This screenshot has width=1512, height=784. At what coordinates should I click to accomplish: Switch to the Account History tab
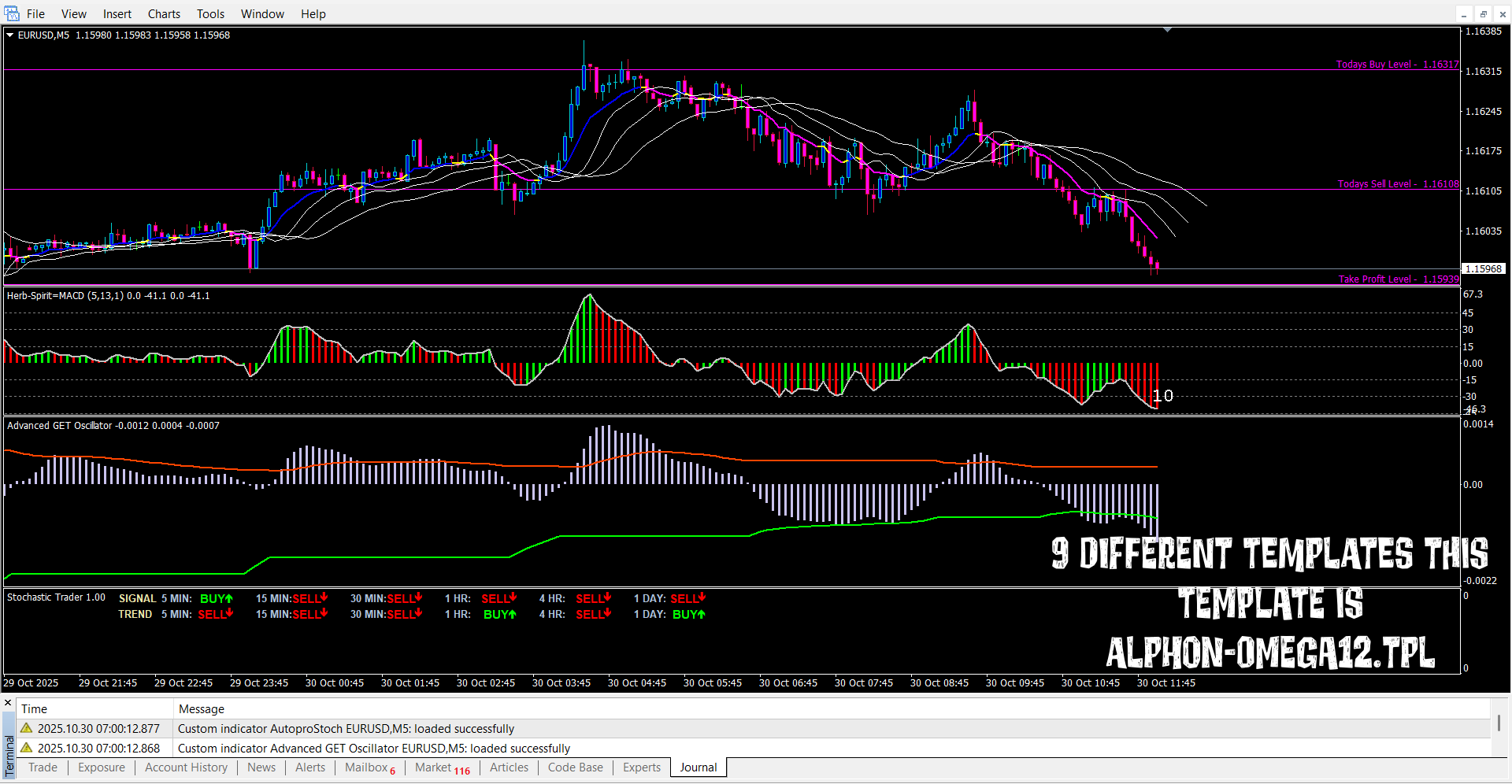coord(186,767)
